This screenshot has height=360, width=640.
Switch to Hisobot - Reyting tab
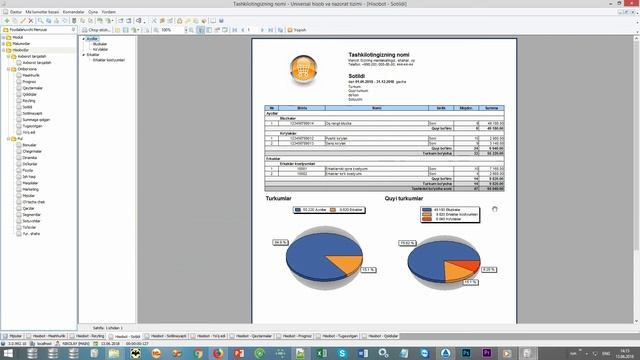click(x=87, y=336)
